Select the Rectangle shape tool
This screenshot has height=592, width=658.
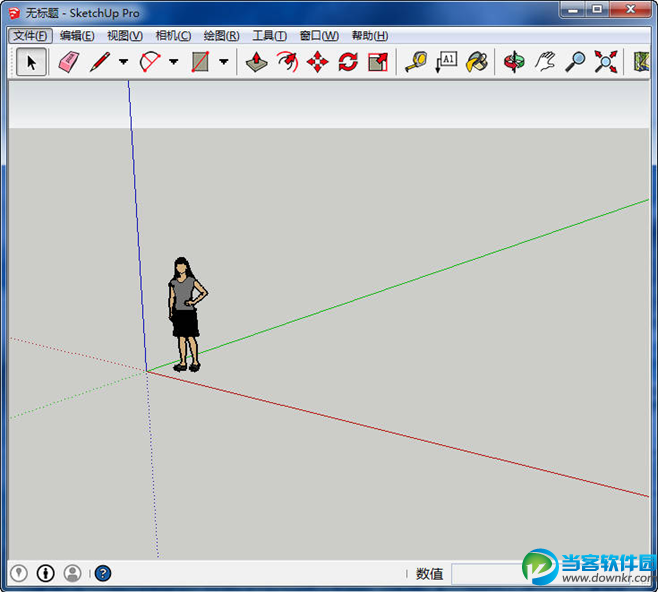click(200, 62)
